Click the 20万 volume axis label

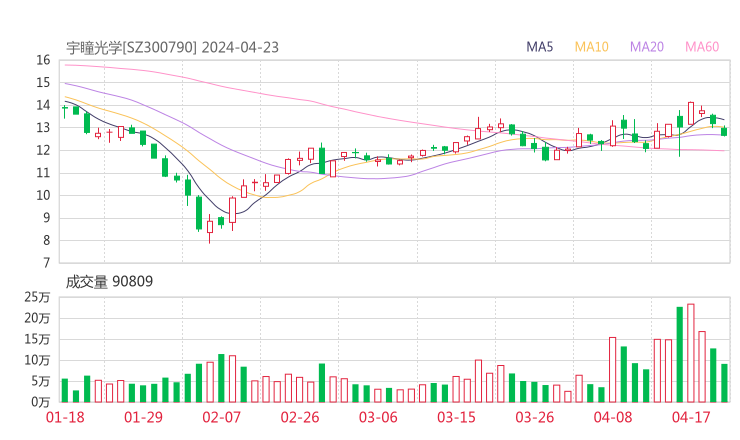(37, 319)
